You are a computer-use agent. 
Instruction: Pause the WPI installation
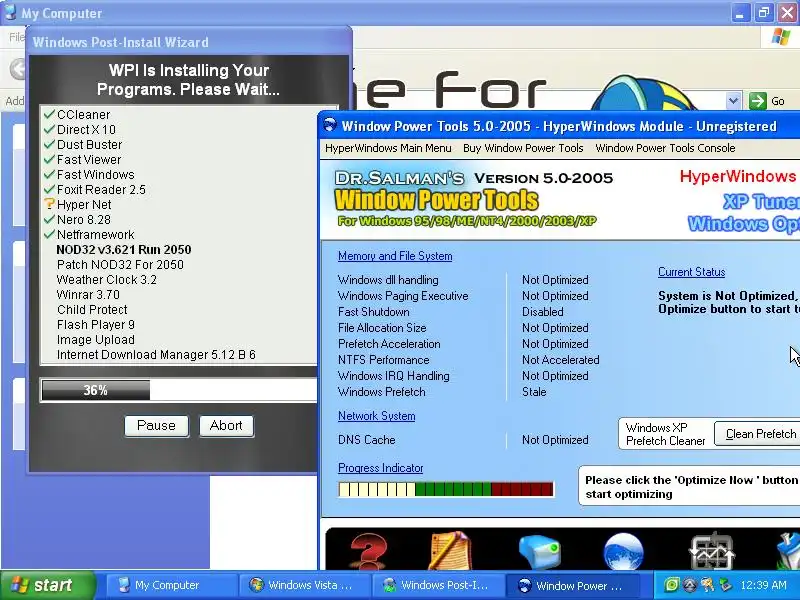point(157,426)
